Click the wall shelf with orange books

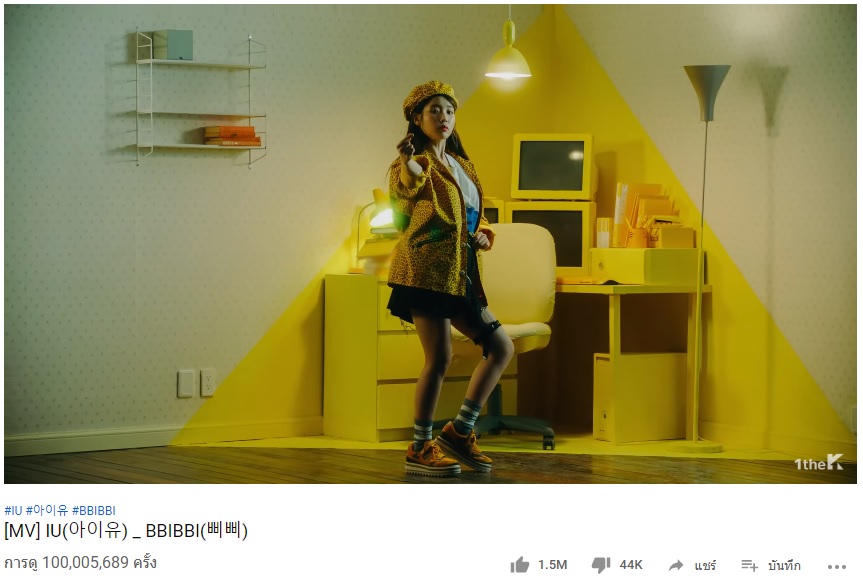click(x=201, y=99)
